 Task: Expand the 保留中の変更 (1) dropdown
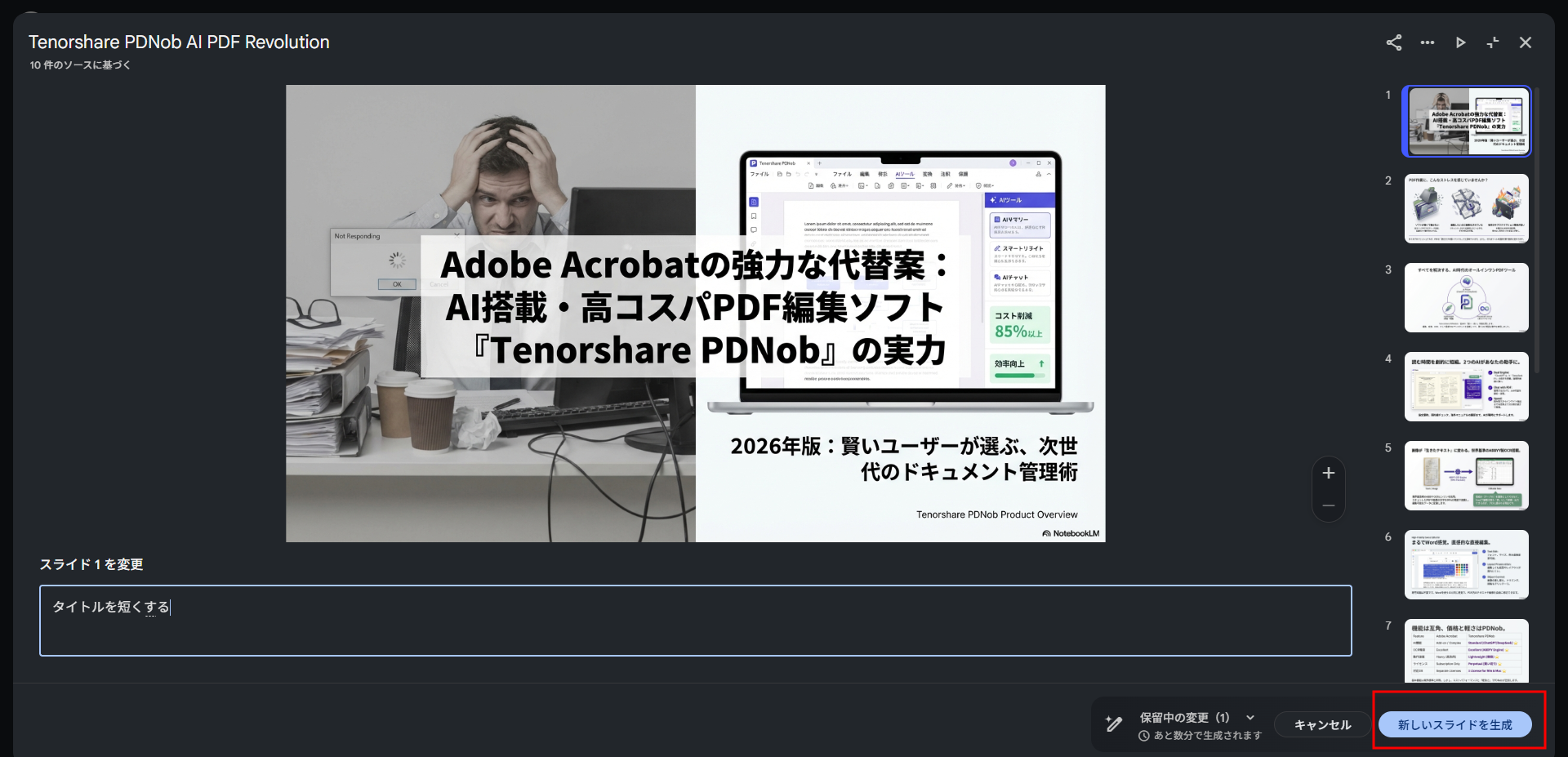[x=1249, y=717]
